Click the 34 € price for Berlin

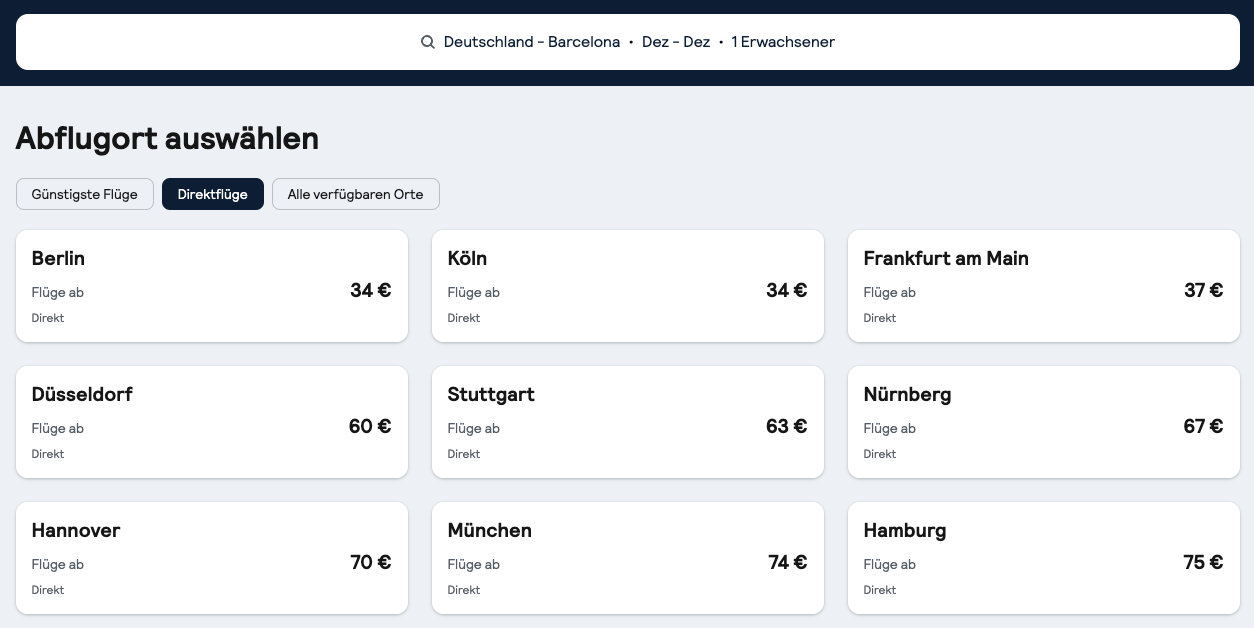370,291
